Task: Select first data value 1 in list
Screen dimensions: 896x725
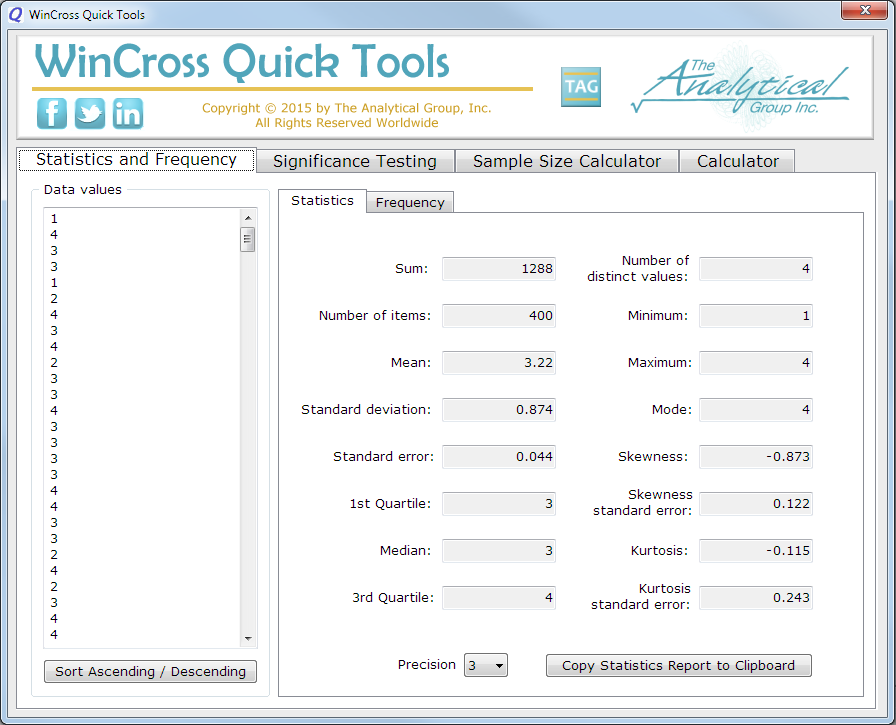Action: pos(54,219)
